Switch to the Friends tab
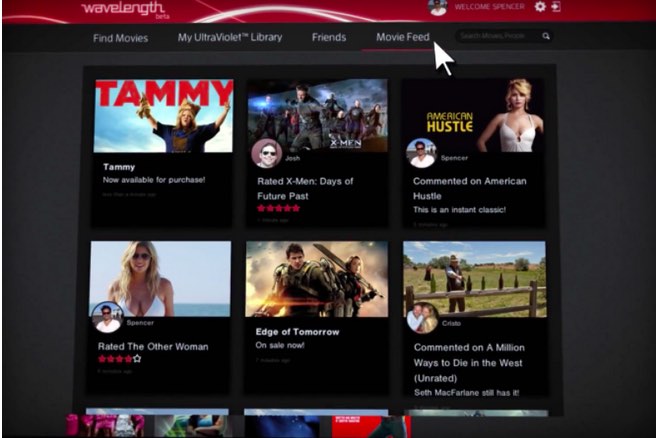The height and width of the screenshot is (438, 656). [329, 37]
